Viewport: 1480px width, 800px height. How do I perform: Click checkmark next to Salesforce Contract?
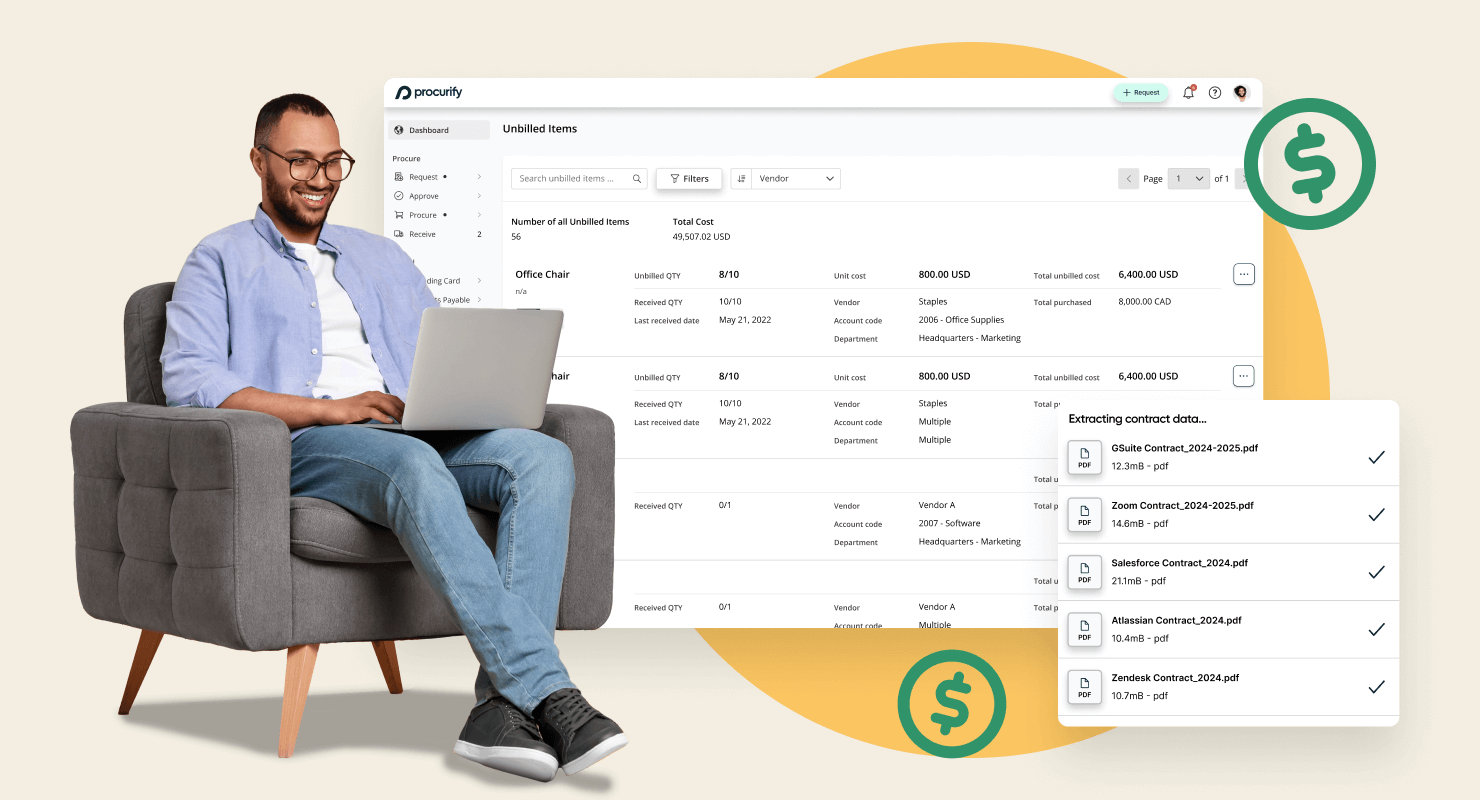(x=1376, y=572)
